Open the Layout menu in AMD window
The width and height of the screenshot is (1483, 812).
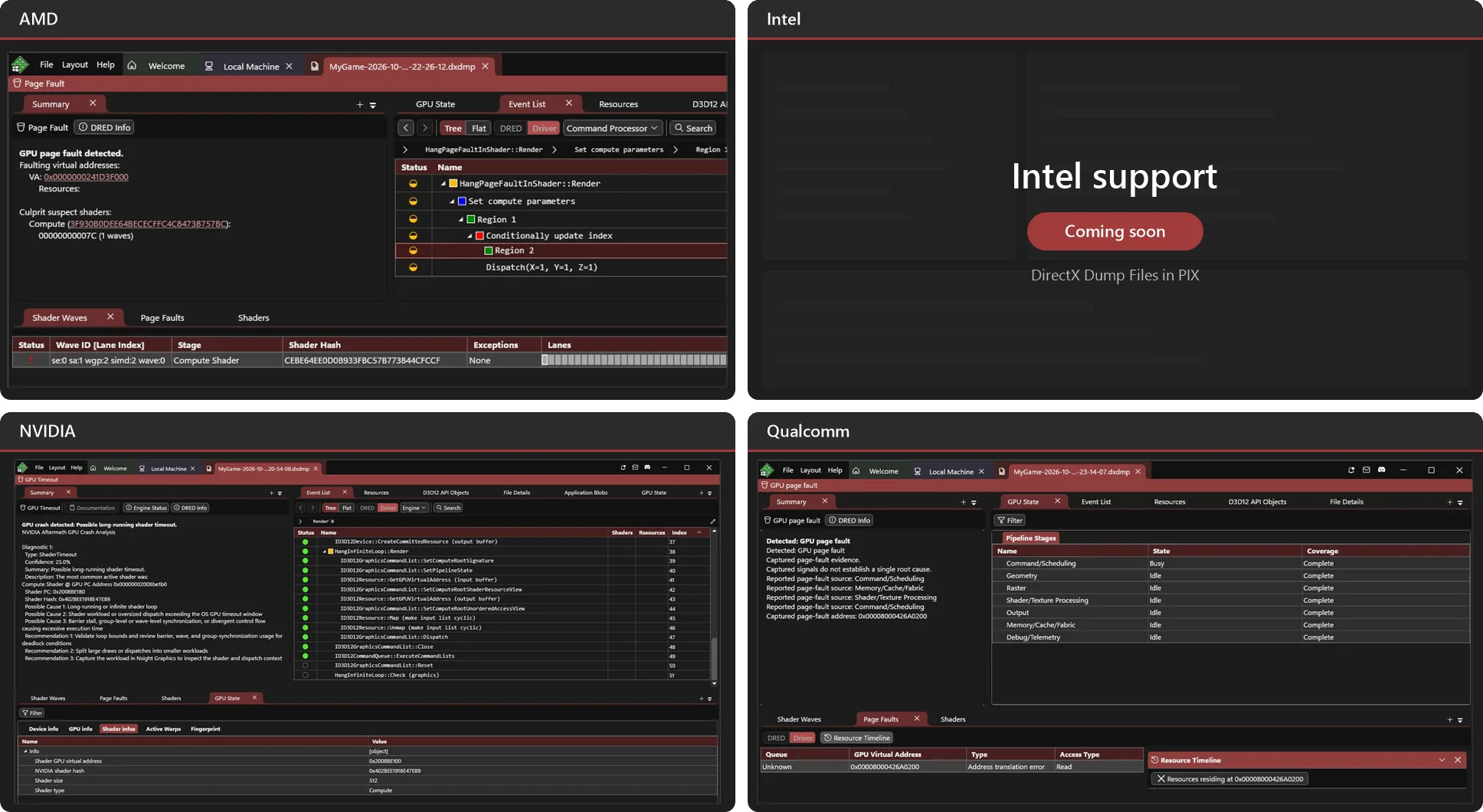pyautogui.click(x=75, y=65)
